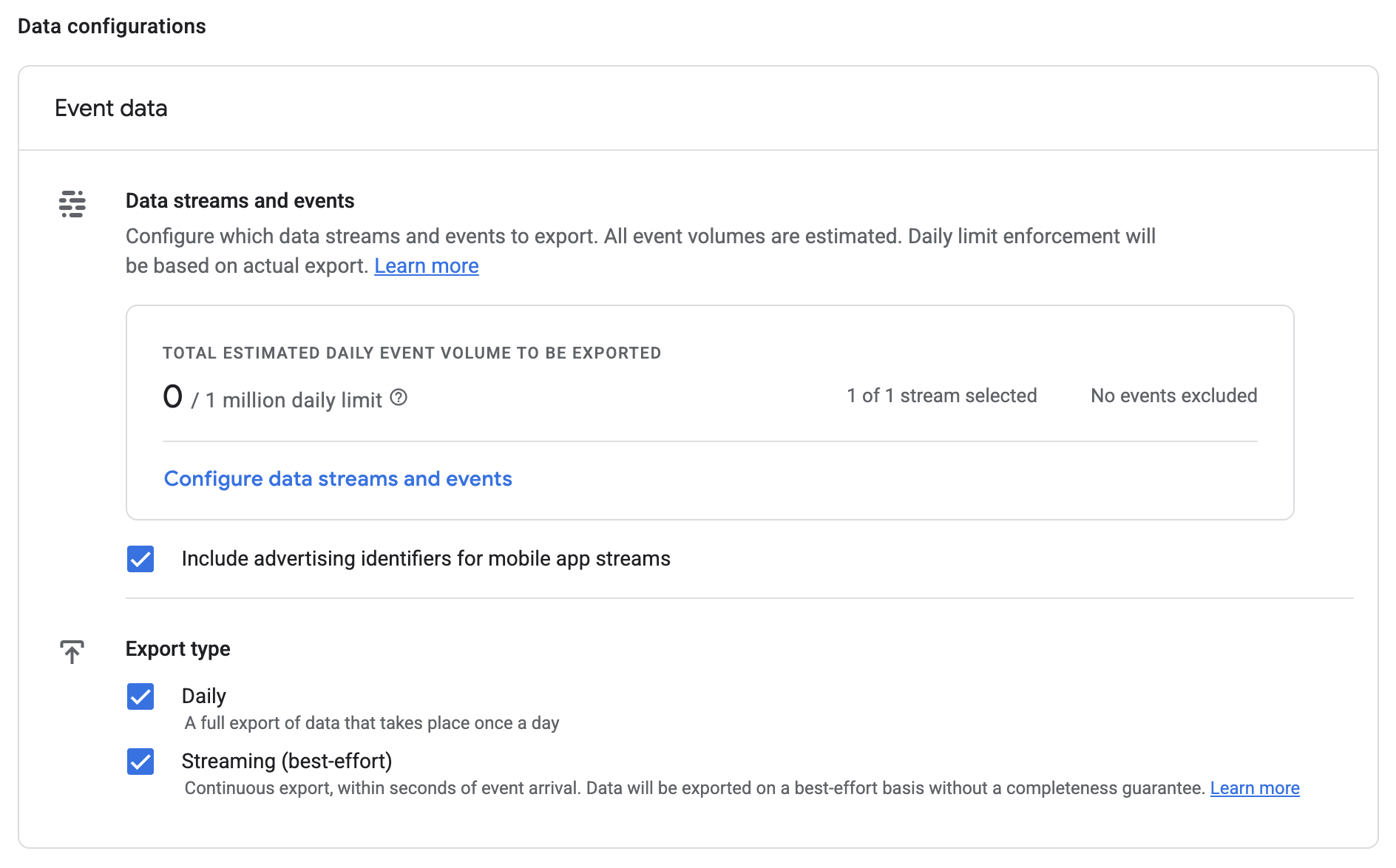Image resolution: width=1396 pixels, height=868 pixels.
Task: Click the Data configurations page heading
Action: 112,27
